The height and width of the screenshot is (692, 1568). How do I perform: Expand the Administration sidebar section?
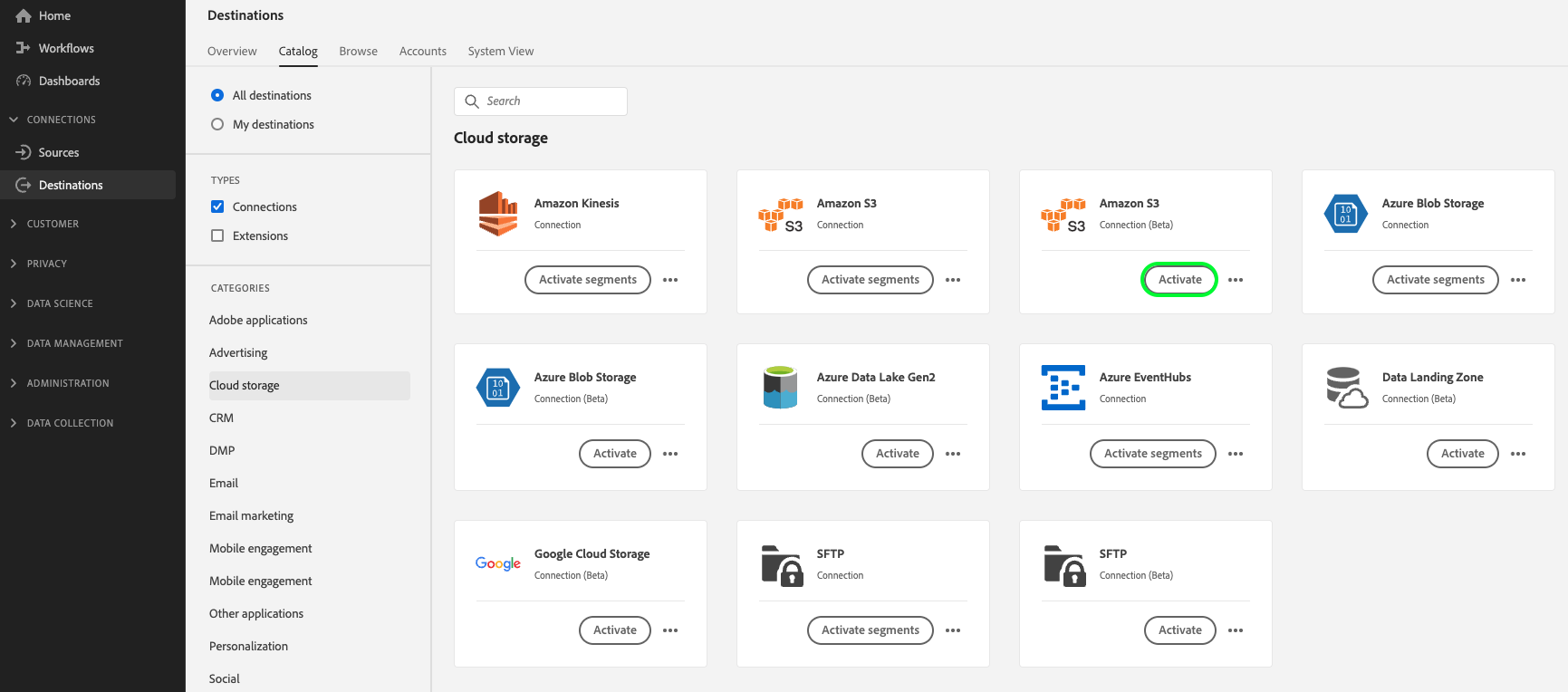click(x=14, y=383)
